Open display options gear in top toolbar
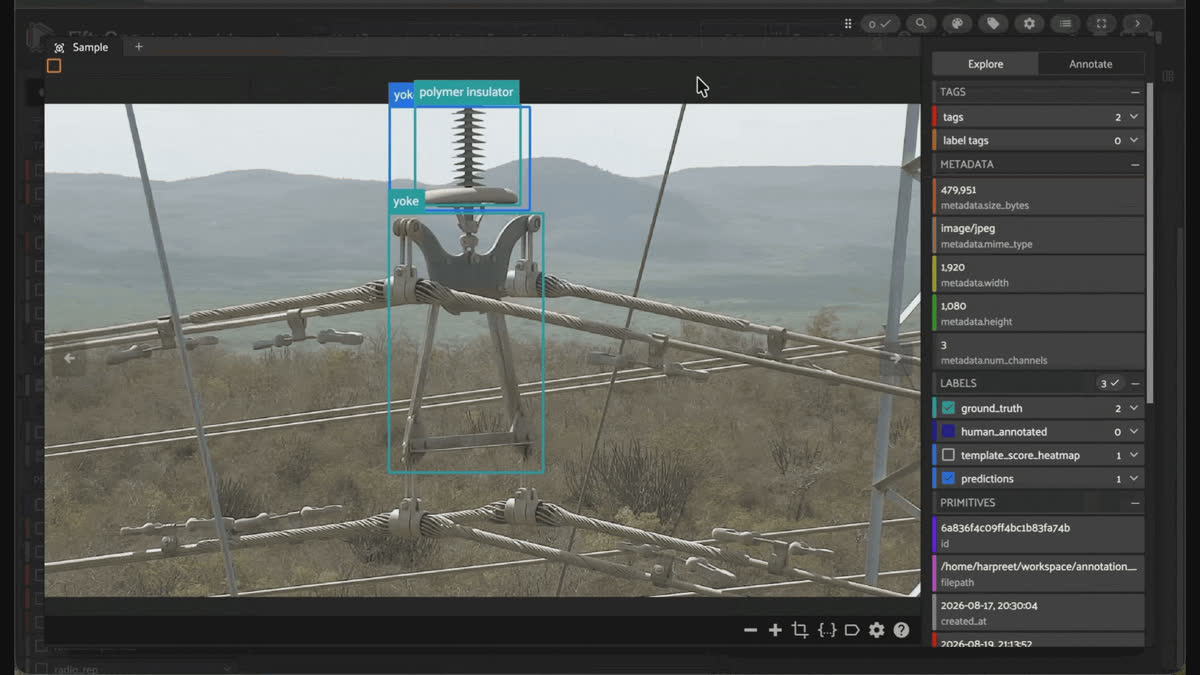This screenshot has width=1200, height=675. click(x=1029, y=24)
